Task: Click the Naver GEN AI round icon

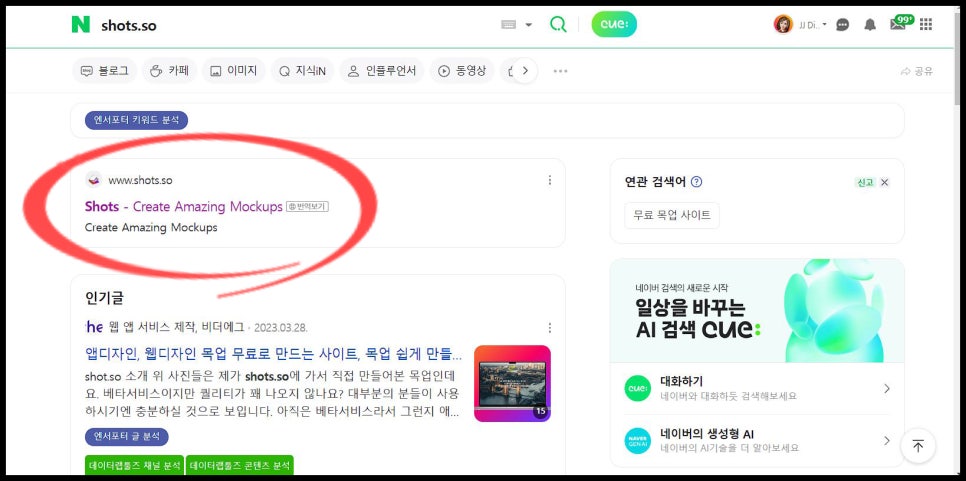Action: (637, 440)
